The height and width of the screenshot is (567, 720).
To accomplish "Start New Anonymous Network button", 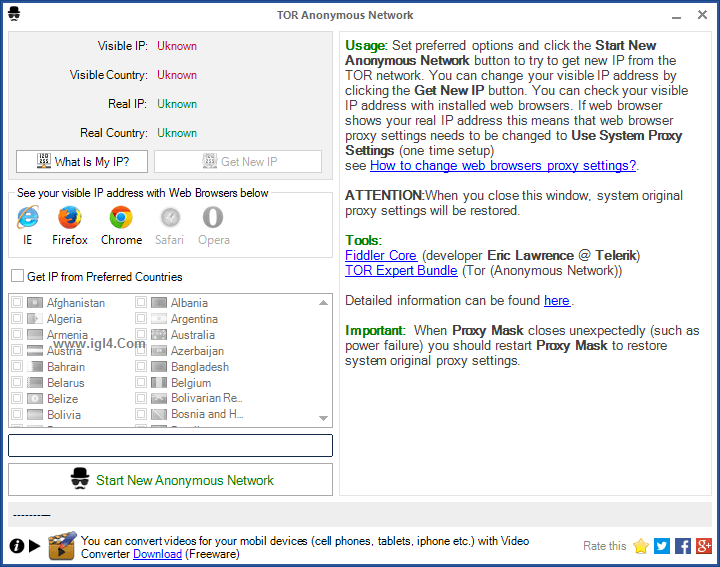I will [x=170, y=480].
